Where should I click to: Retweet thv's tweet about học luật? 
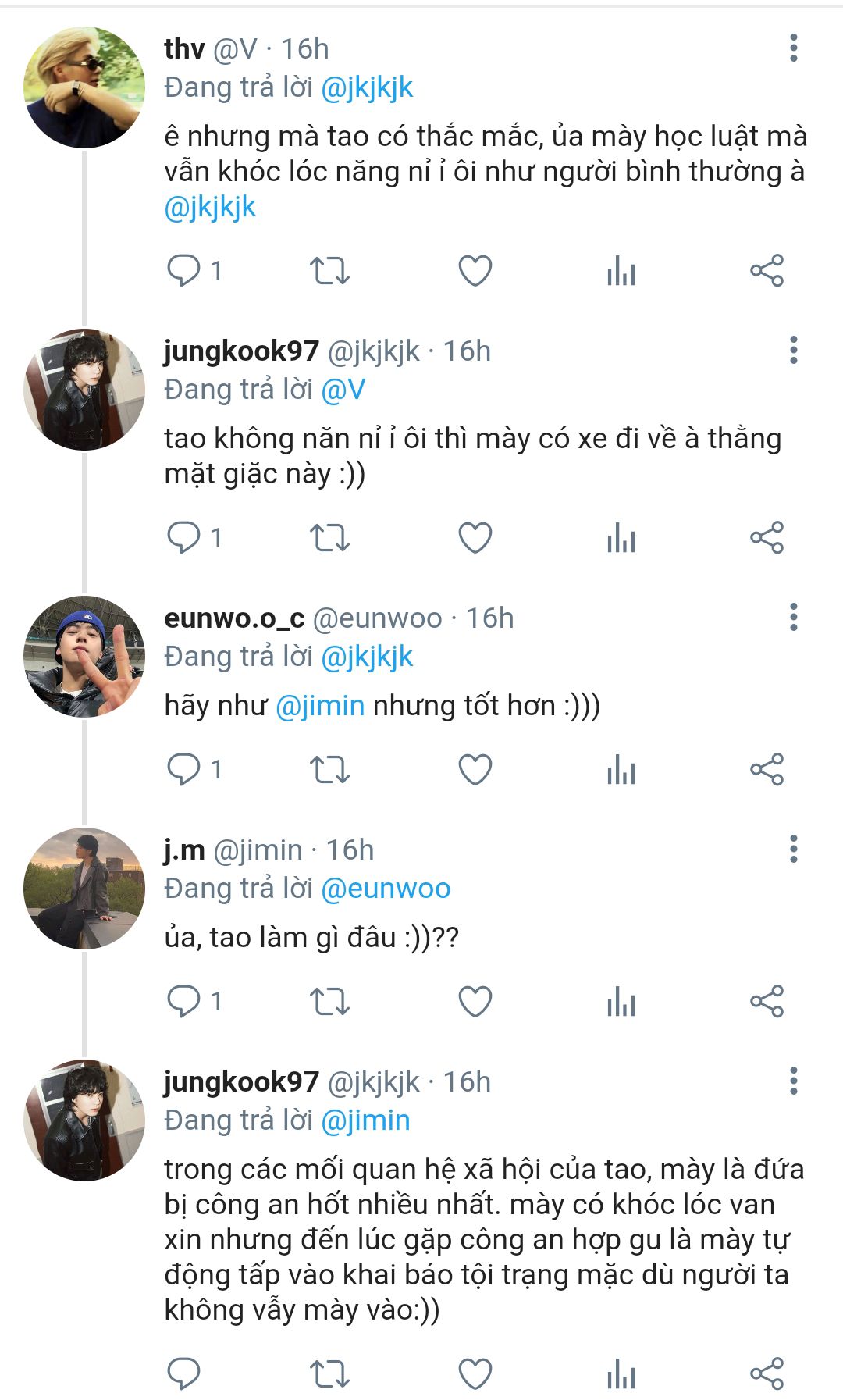(329, 271)
